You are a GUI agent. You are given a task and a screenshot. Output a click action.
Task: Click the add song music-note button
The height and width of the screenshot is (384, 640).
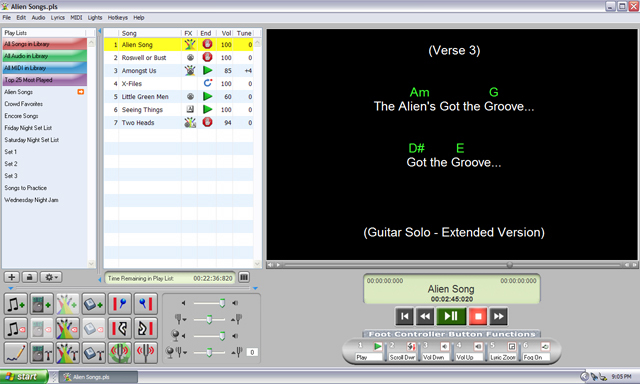coord(16,304)
